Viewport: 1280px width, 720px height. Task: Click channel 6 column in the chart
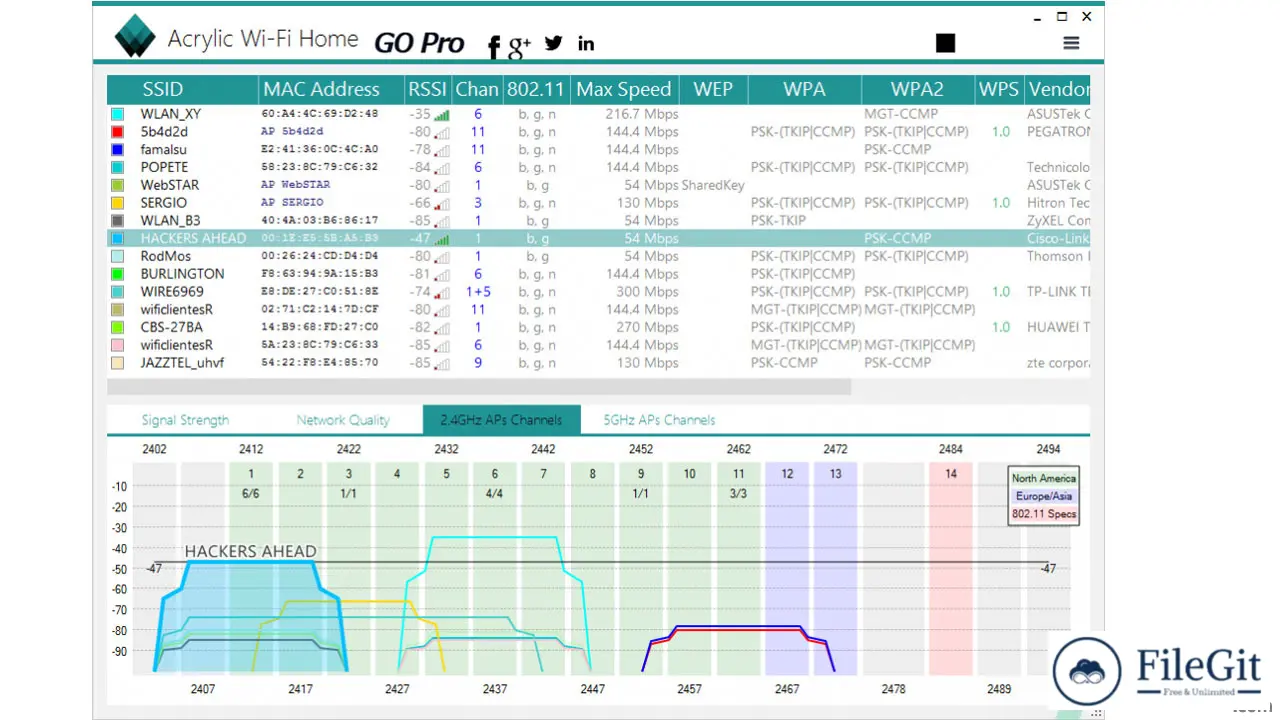494,568
